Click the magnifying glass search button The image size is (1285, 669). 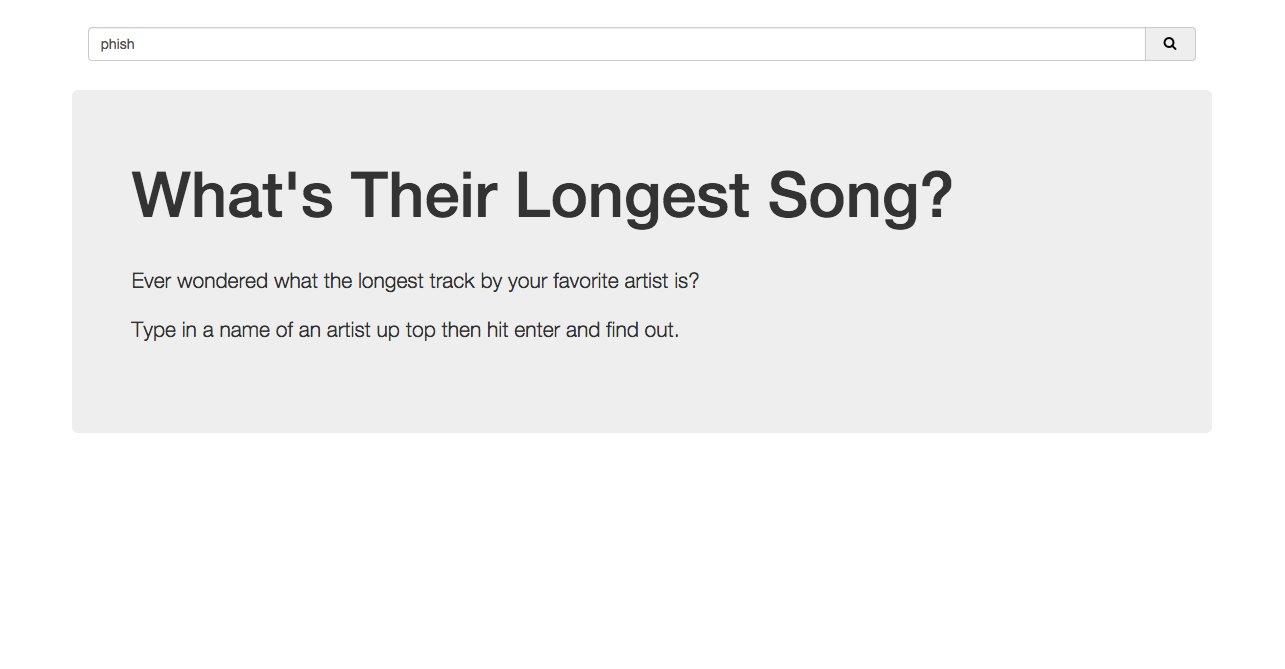(1170, 44)
